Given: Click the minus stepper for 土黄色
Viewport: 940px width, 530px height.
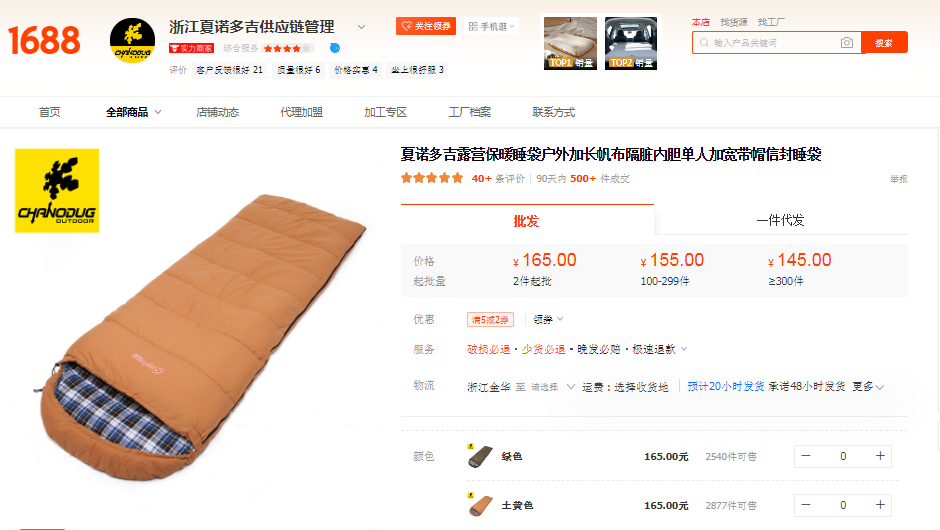Looking at the screenshot, I should 806,505.
